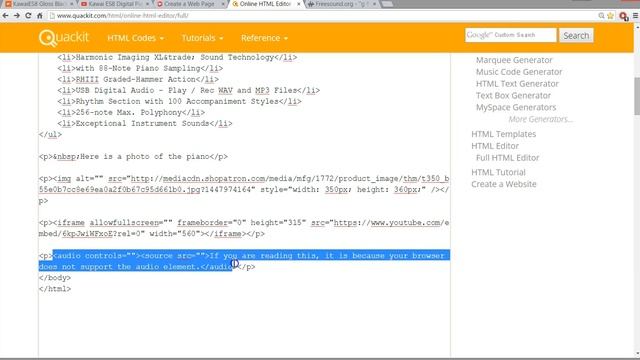Viewport: 640px width, 360px height.
Task: Click the browser back arrow
Action: (5, 16)
